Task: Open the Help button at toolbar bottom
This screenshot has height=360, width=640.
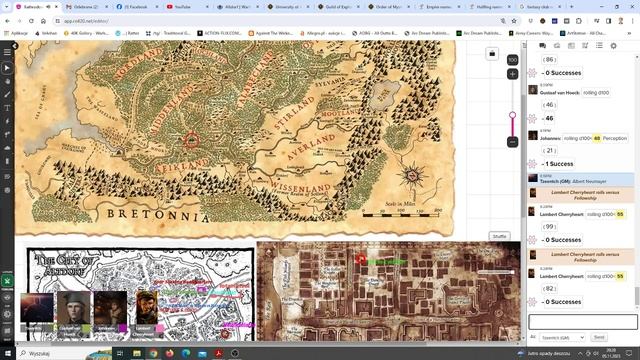Action: point(7,331)
